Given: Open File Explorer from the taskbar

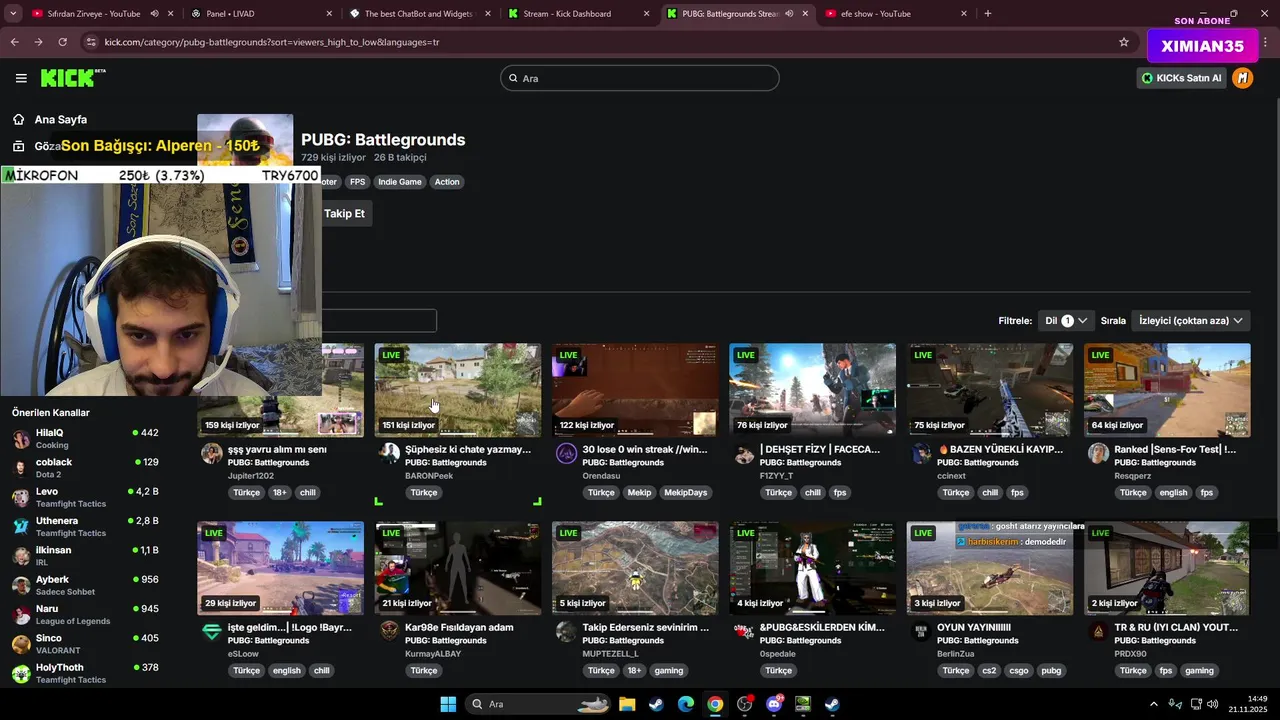Looking at the screenshot, I should click(x=627, y=704).
